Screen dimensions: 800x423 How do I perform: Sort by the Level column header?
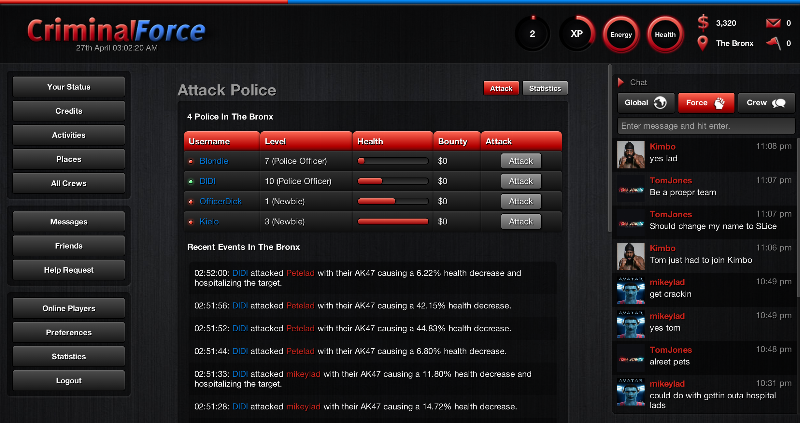[x=306, y=141]
